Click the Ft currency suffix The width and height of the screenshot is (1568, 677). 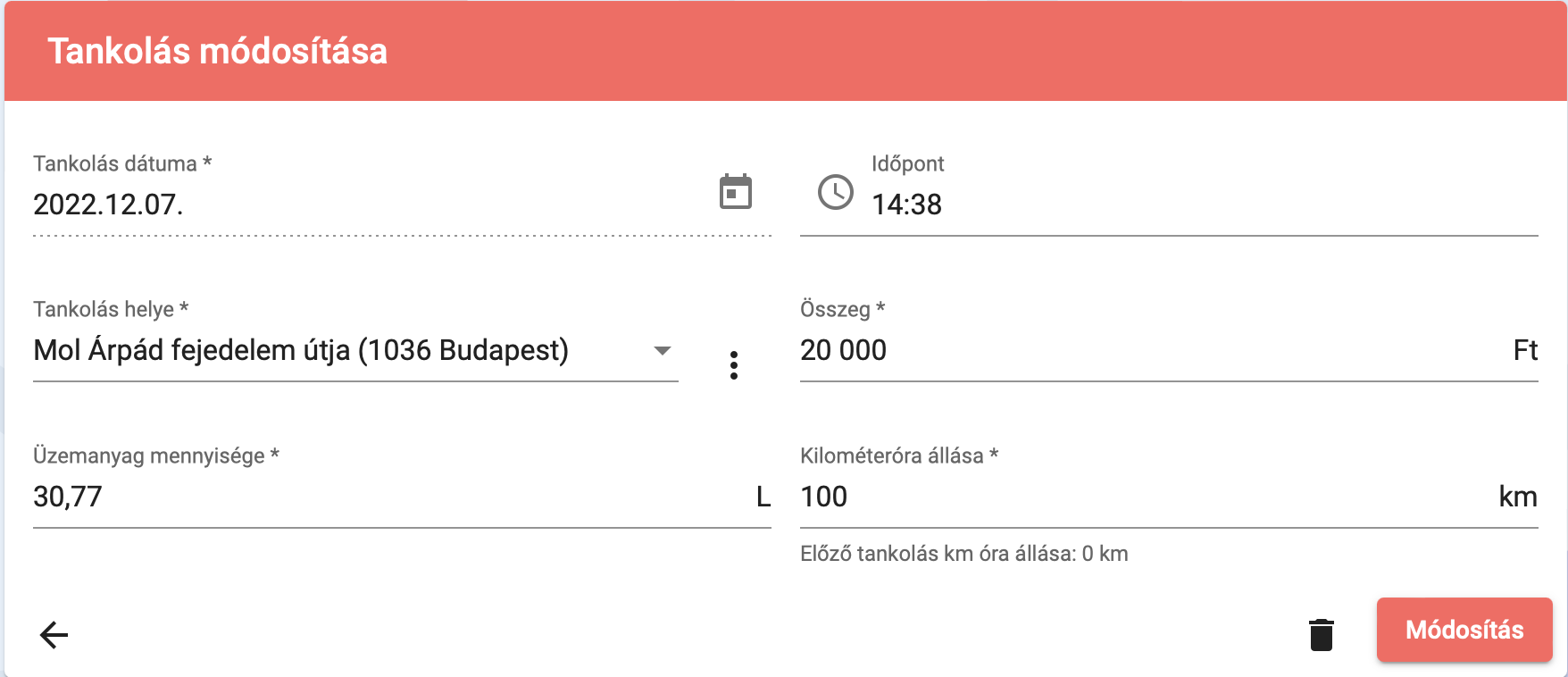pyautogui.click(x=1525, y=350)
